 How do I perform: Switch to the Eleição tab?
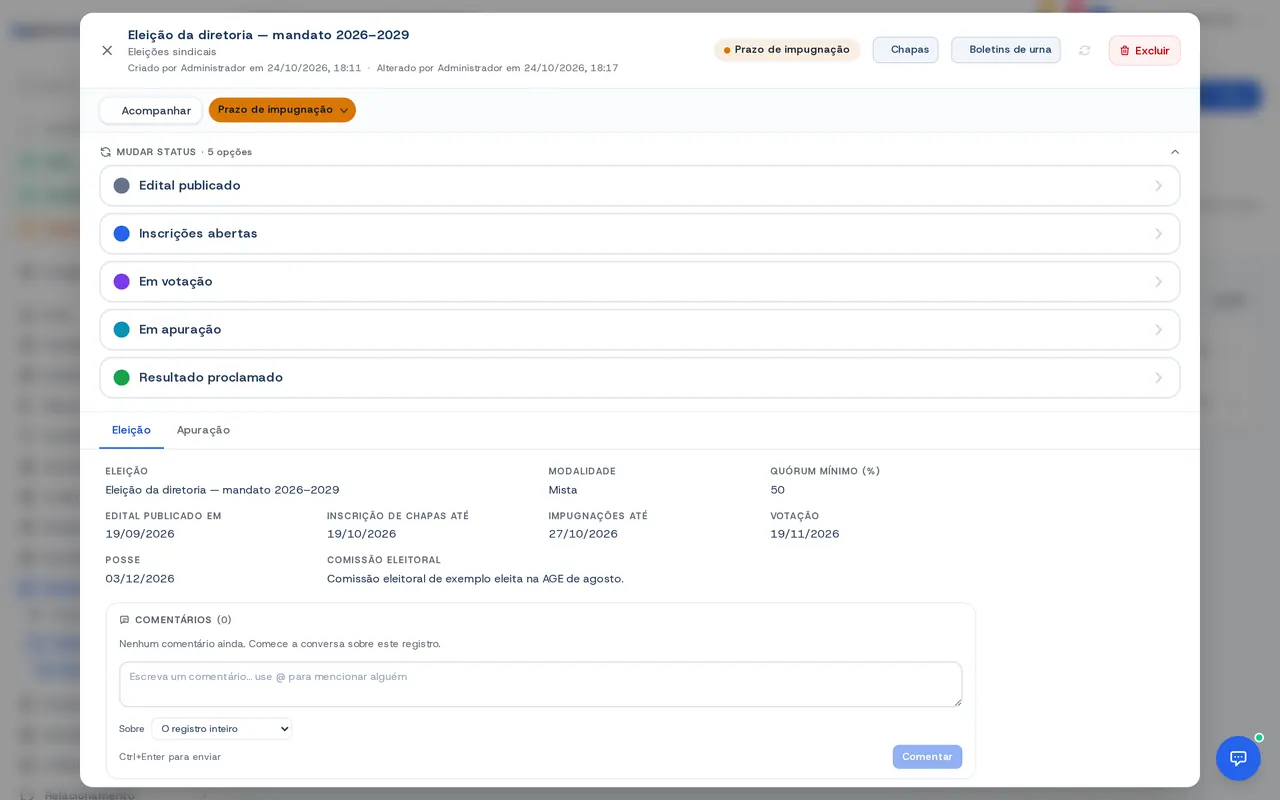[131, 430]
